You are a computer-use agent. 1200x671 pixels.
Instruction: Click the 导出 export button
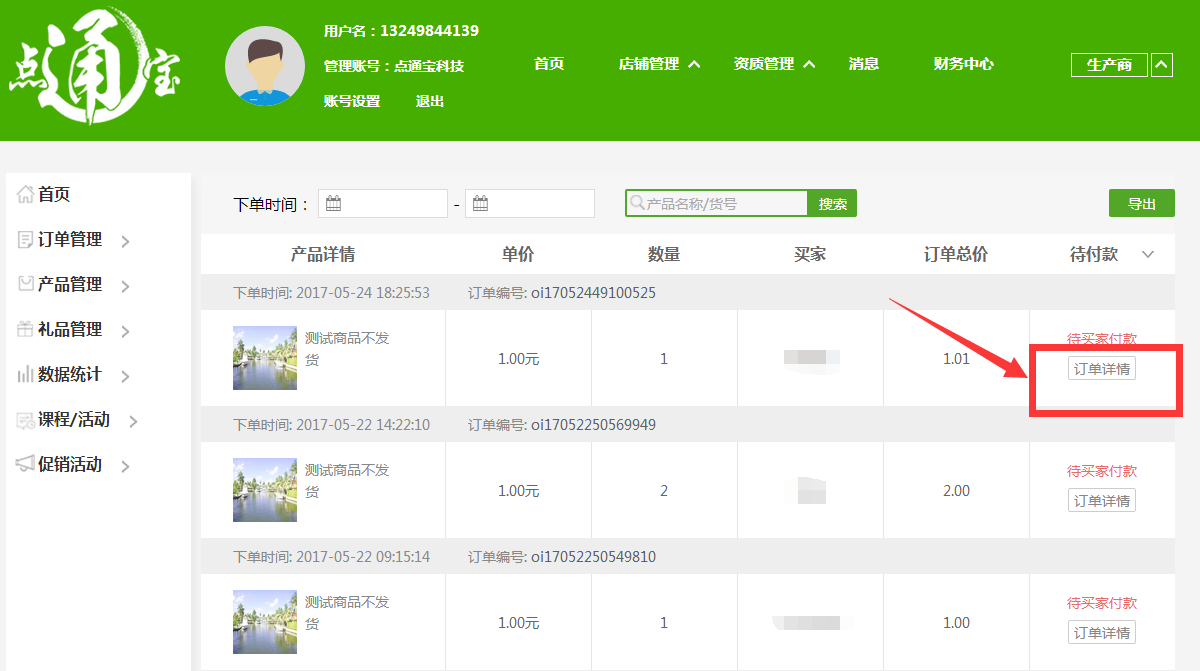1141,204
